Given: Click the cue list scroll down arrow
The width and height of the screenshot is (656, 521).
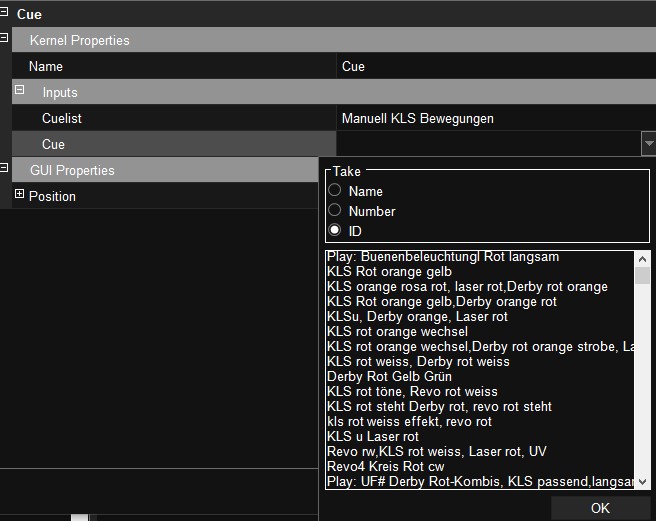Looking at the screenshot, I should (642, 481).
